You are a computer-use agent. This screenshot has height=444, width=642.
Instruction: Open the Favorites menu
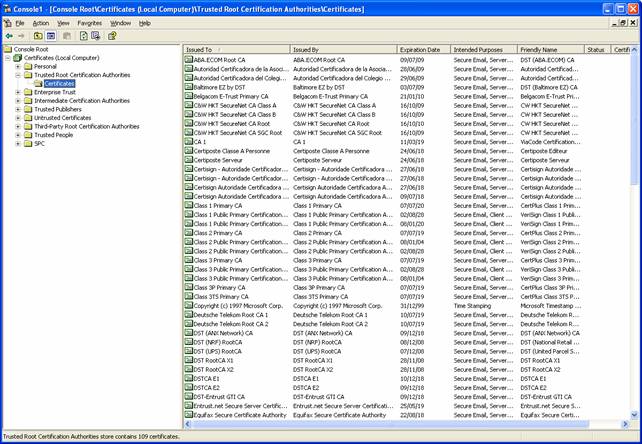click(90, 23)
